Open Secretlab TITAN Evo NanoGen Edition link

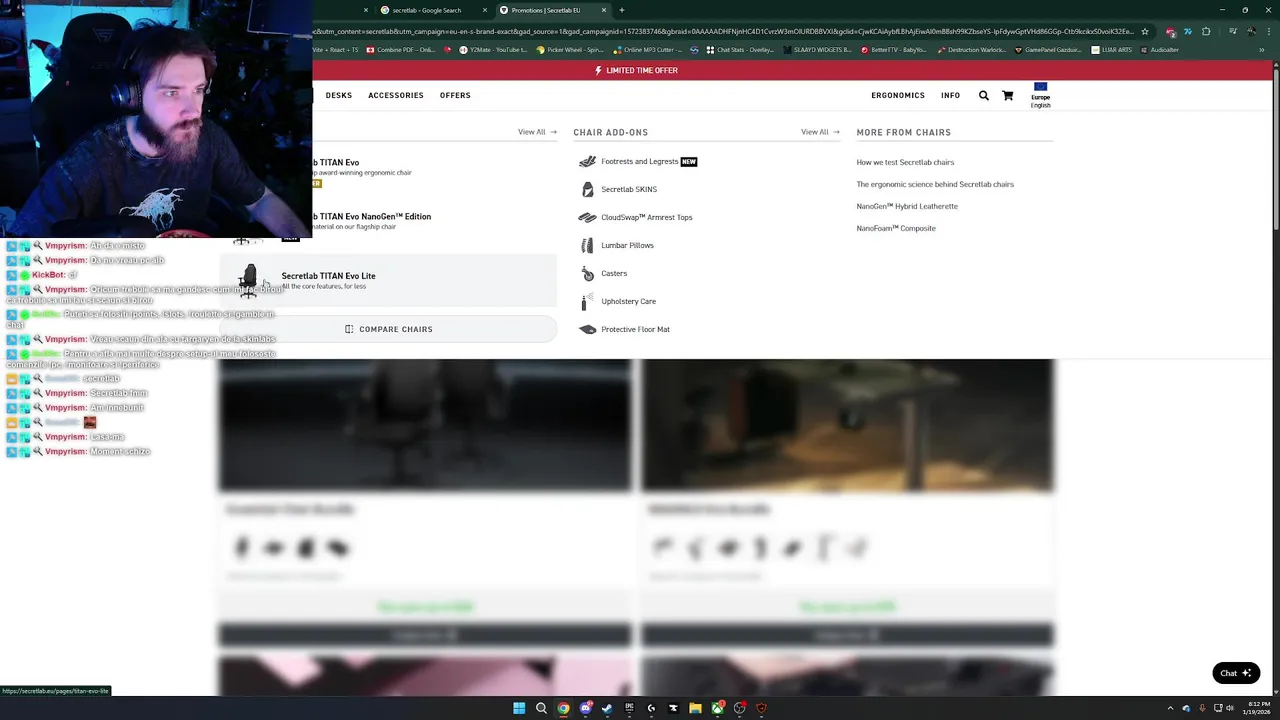pos(372,216)
